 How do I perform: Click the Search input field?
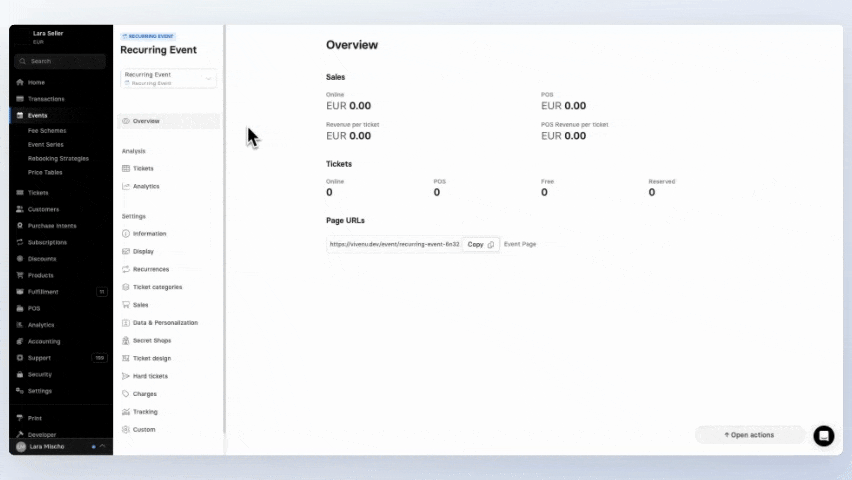(60, 61)
